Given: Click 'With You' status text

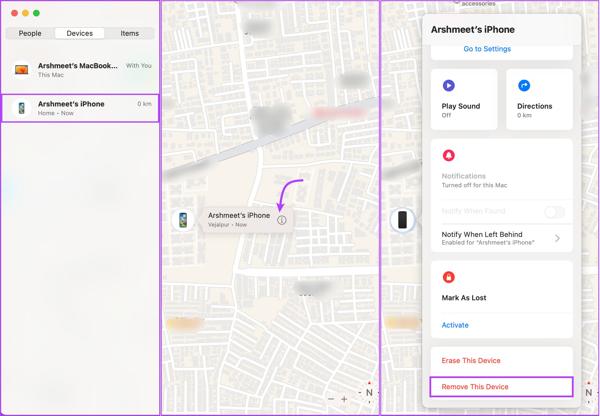Looking at the screenshot, I should coord(139,66).
